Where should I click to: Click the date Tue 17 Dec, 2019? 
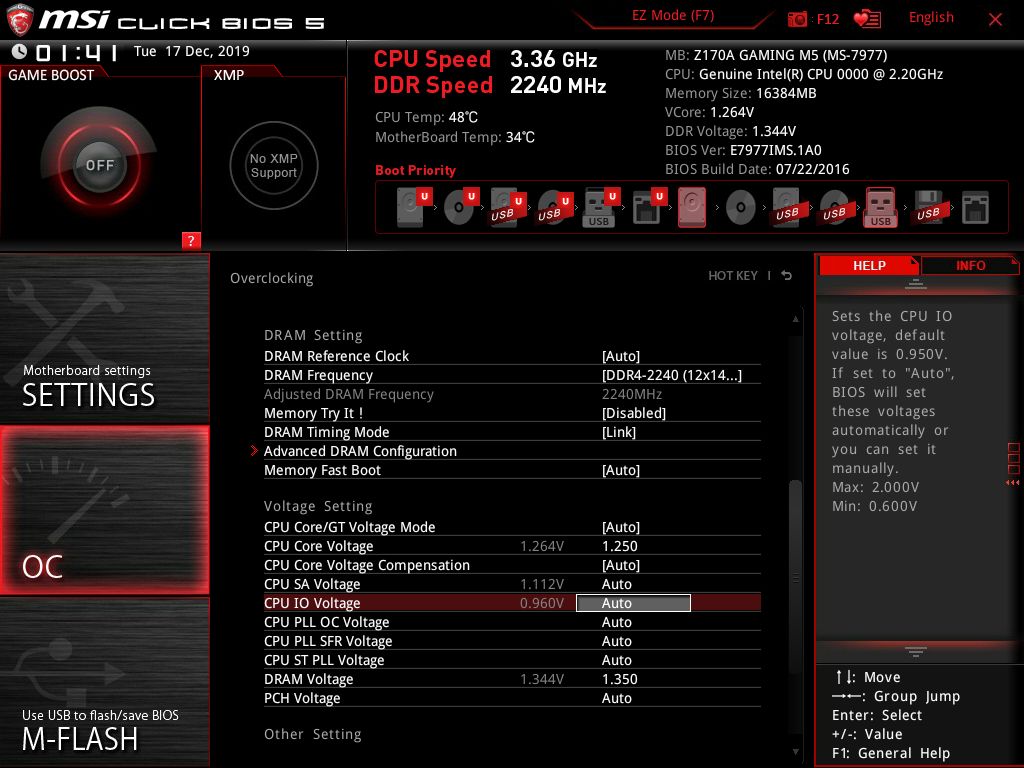[191, 51]
